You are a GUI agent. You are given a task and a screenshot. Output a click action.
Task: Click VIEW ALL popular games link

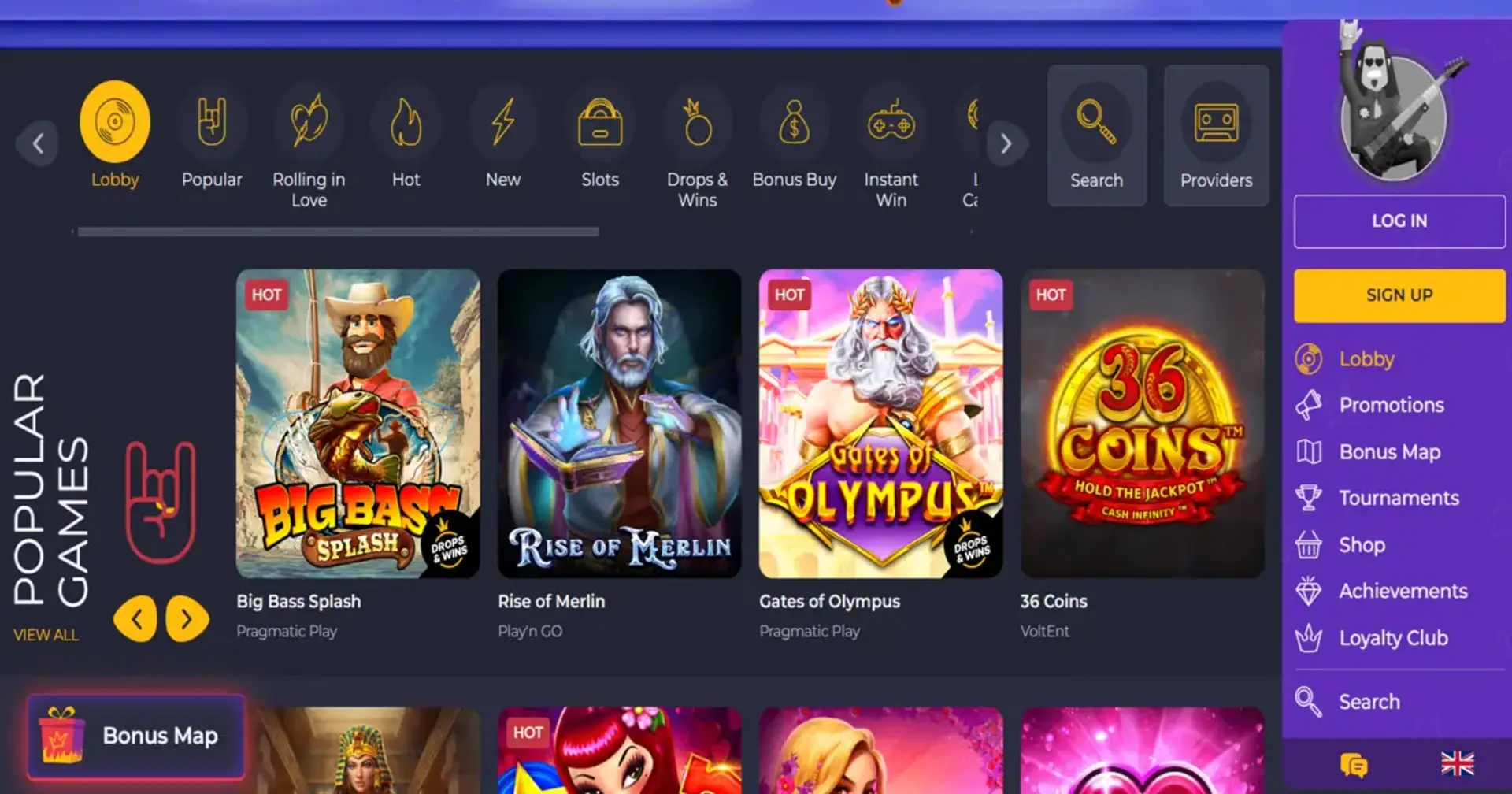pyautogui.click(x=46, y=635)
